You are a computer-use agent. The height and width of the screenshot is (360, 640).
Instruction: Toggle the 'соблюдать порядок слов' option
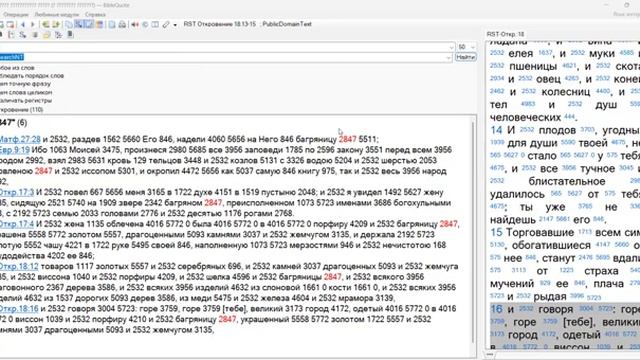32,76
